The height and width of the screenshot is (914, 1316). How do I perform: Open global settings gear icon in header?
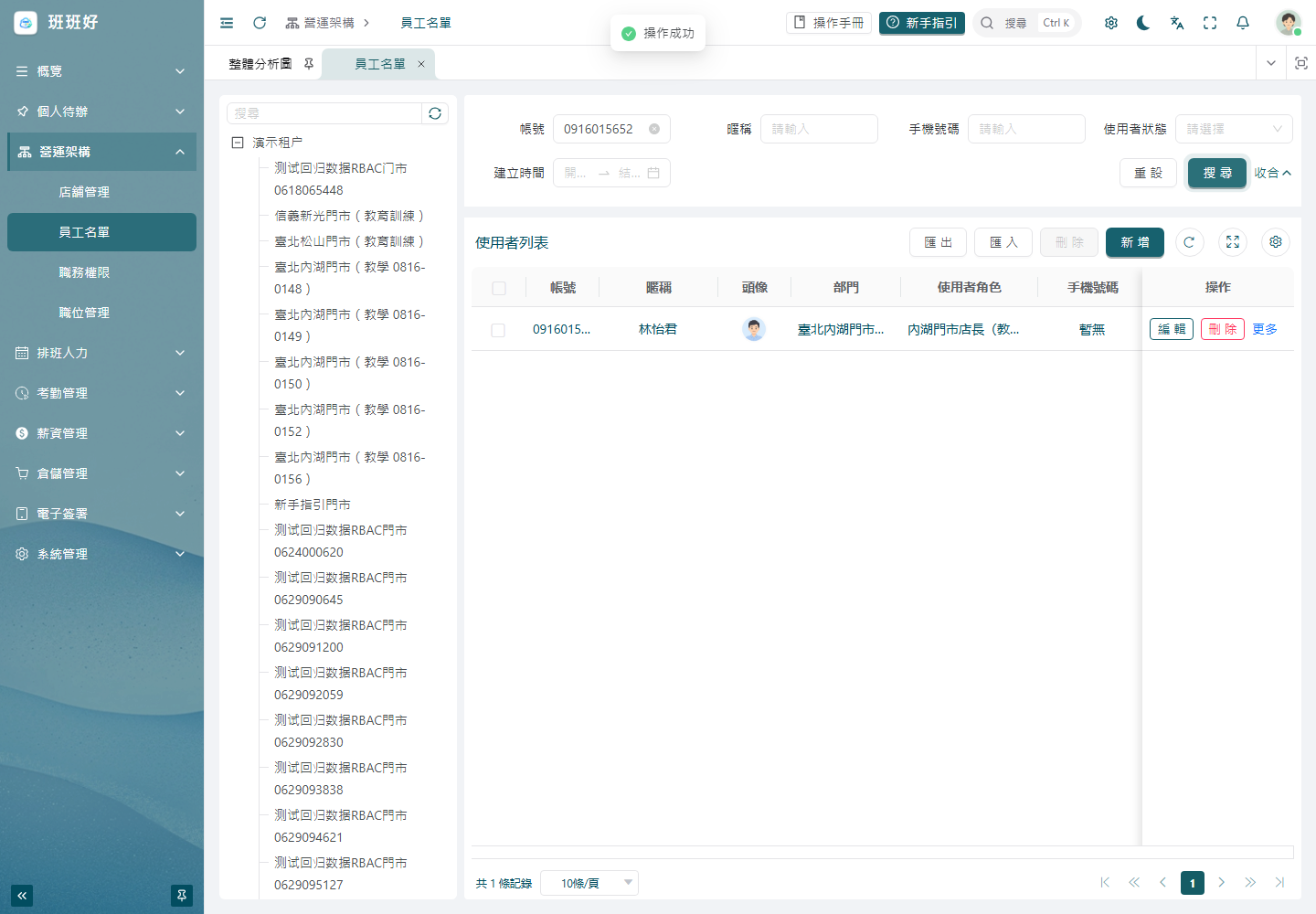[1111, 23]
